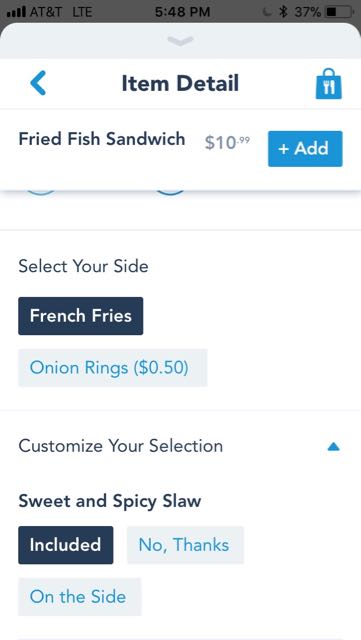Tap the battery icon in status bar
The width and height of the screenshot is (361, 640).
tap(340, 11)
